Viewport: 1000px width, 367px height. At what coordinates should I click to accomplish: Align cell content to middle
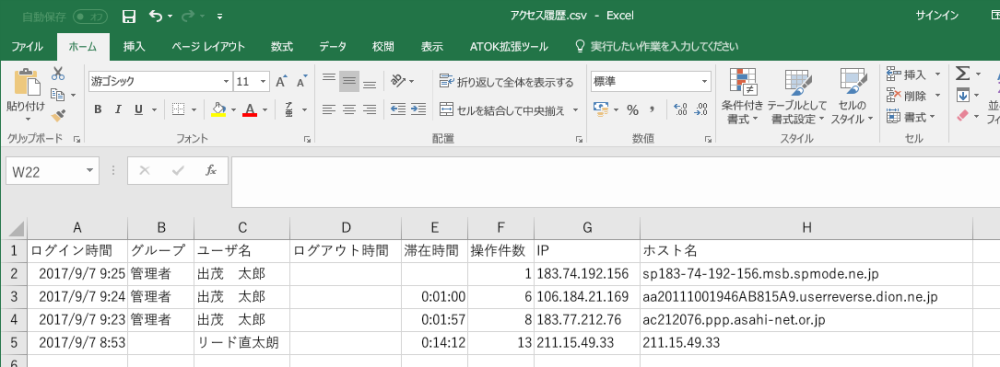(x=349, y=81)
